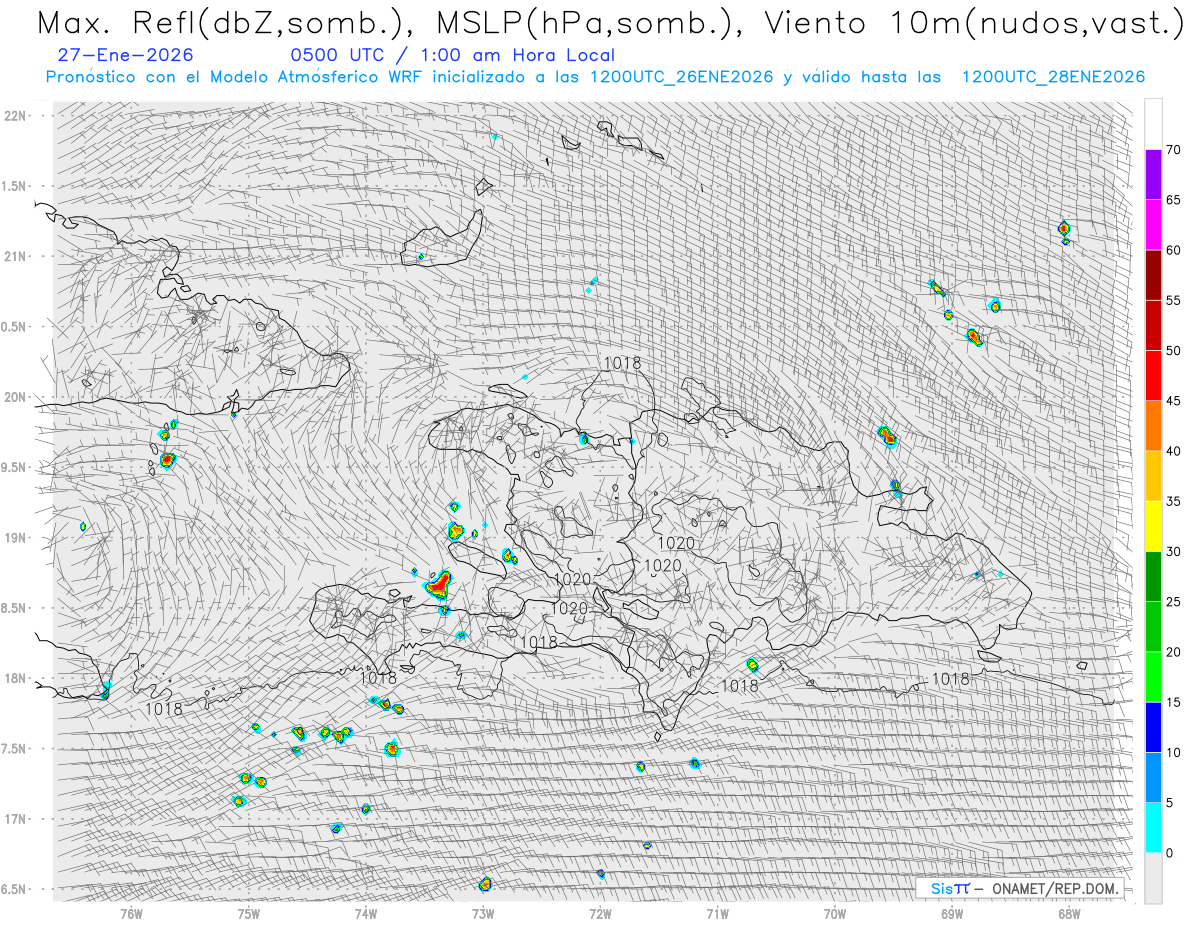This screenshot has height=927, width=1200.
Task: Pick the dark blue 10-15 dBZ colorbar segment
Action: coord(1153,727)
